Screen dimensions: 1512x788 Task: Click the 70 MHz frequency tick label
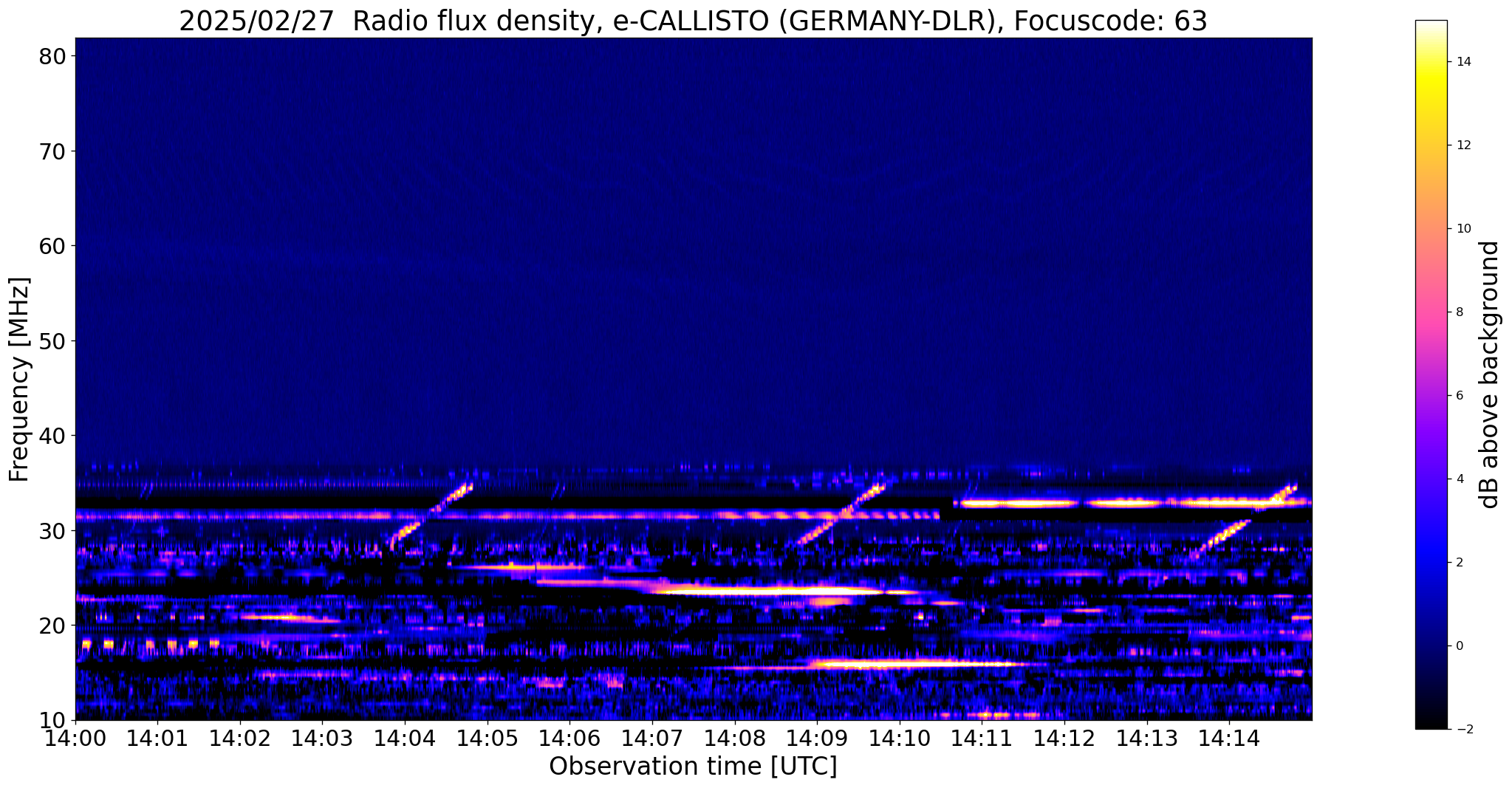(52, 151)
